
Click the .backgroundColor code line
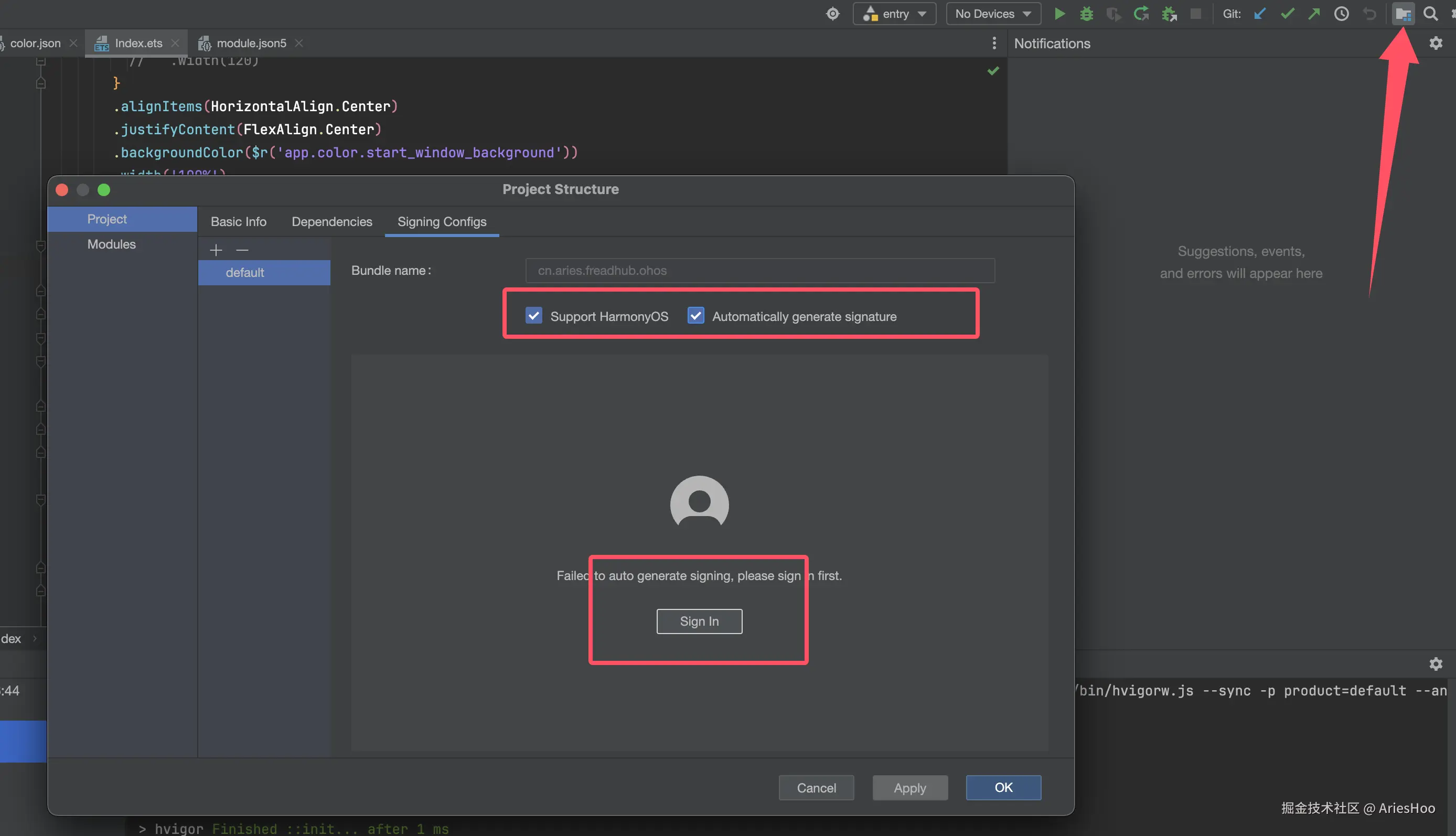346,152
